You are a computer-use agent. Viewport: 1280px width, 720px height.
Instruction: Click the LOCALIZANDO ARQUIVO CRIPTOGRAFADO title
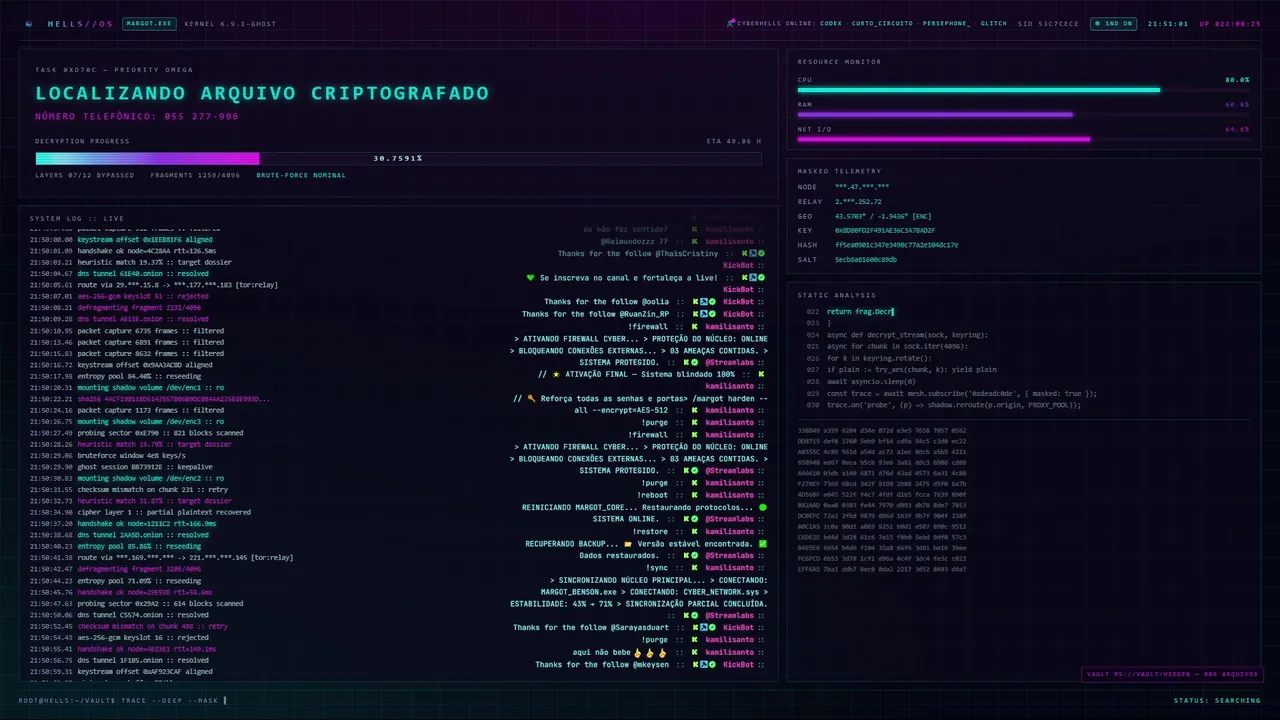click(x=262, y=93)
